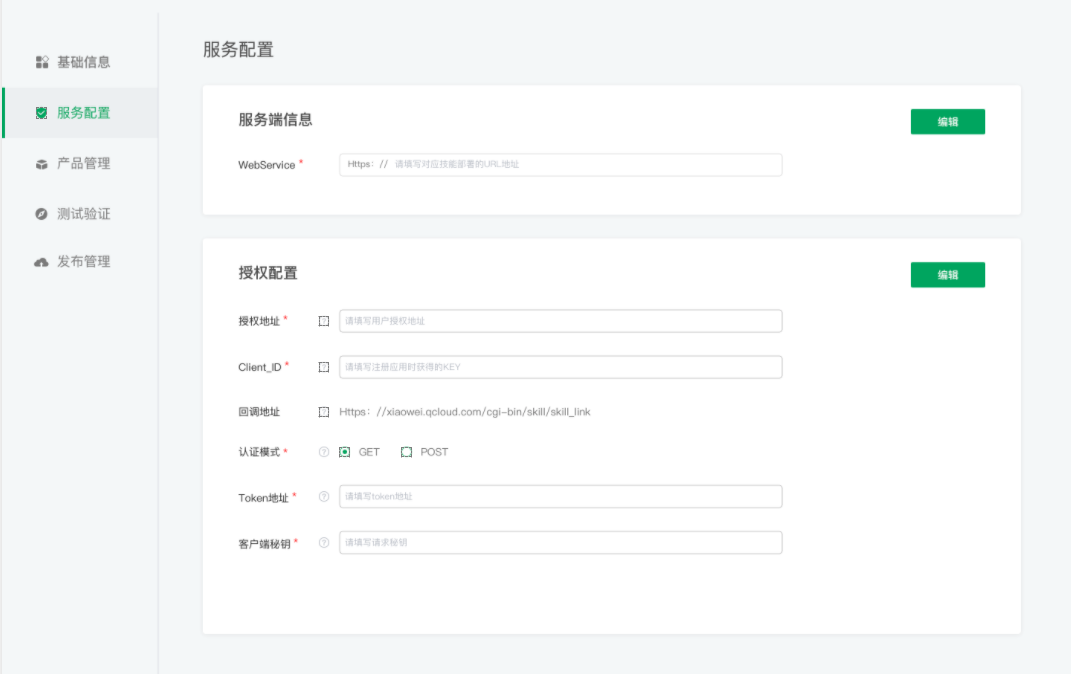The height and width of the screenshot is (674, 1071).
Task: Click the 基础信息 grid icon in sidebar
Action: 41,61
